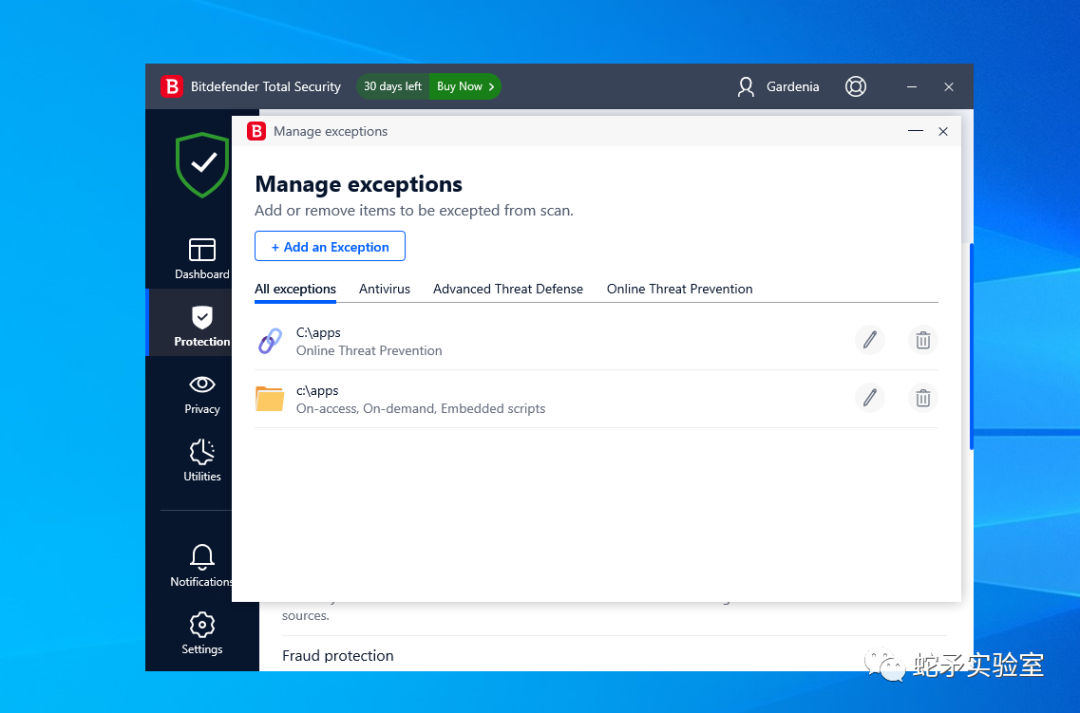Click the Bitdefender logo in Manage exceptions title bar
This screenshot has height=713, width=1080.
tap(256, 131)
